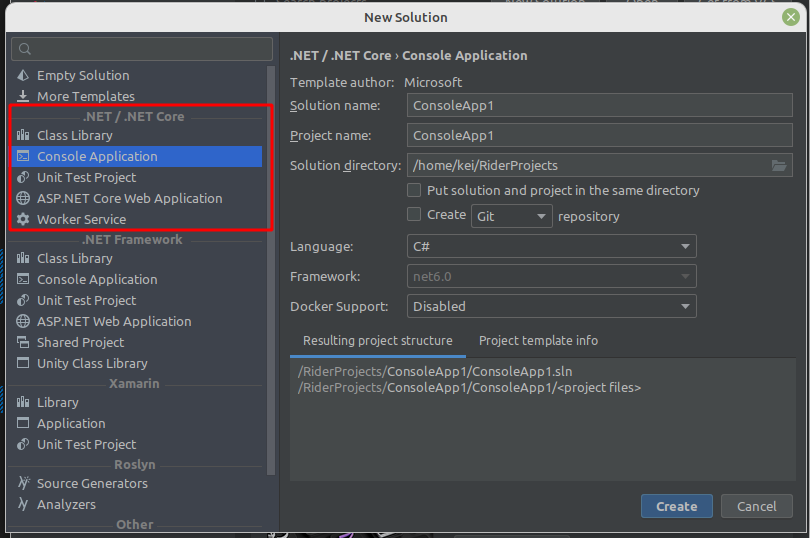Image resolution: width=810 pixels, height=538 pixels.
Task: Click the template list vertical scrollbar
Action: point(270,270)
